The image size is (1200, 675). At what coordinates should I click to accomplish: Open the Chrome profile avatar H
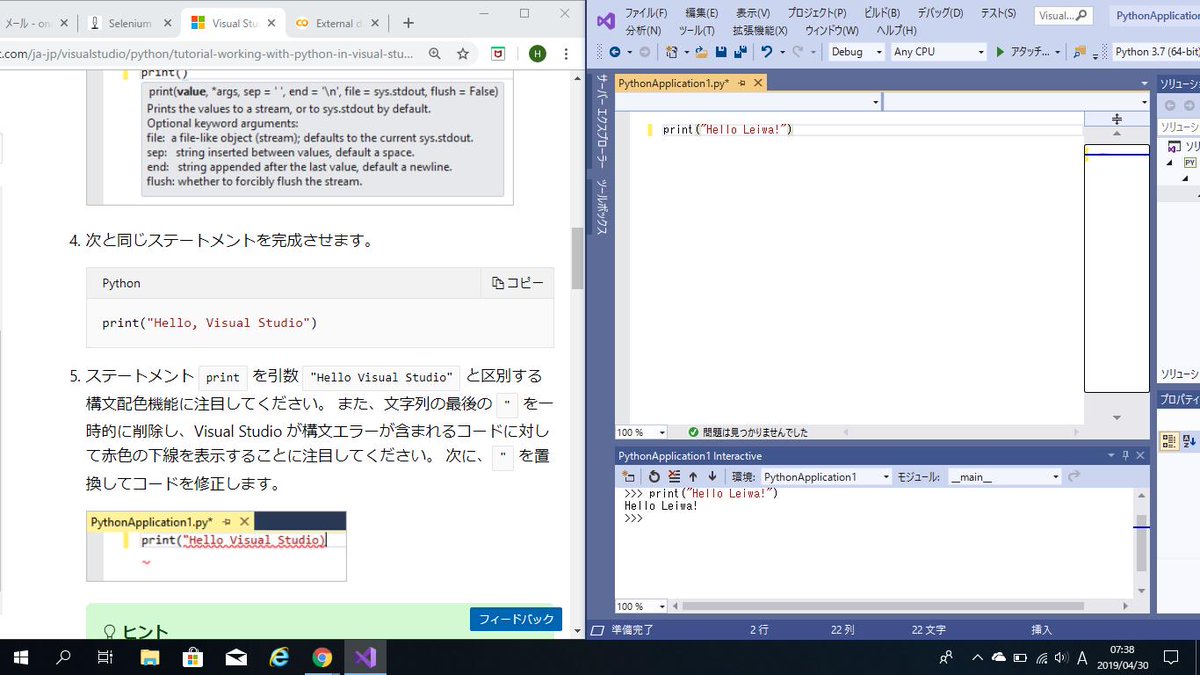(537, 53)
